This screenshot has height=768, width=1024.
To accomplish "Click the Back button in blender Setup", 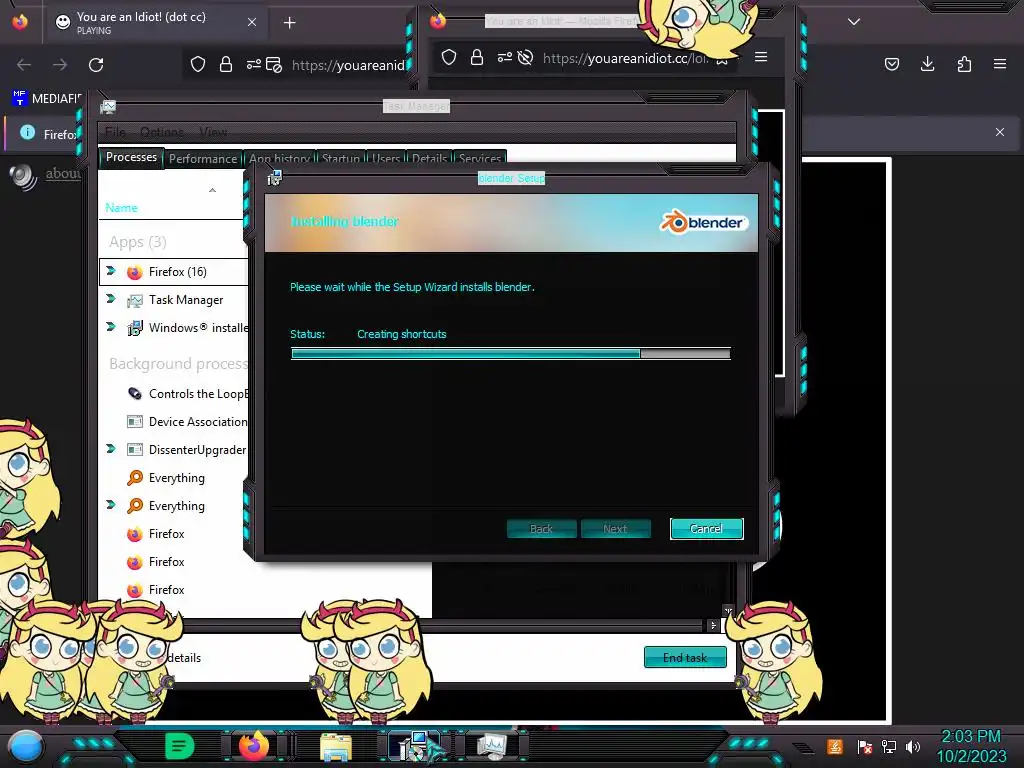I will click(541, 529).
